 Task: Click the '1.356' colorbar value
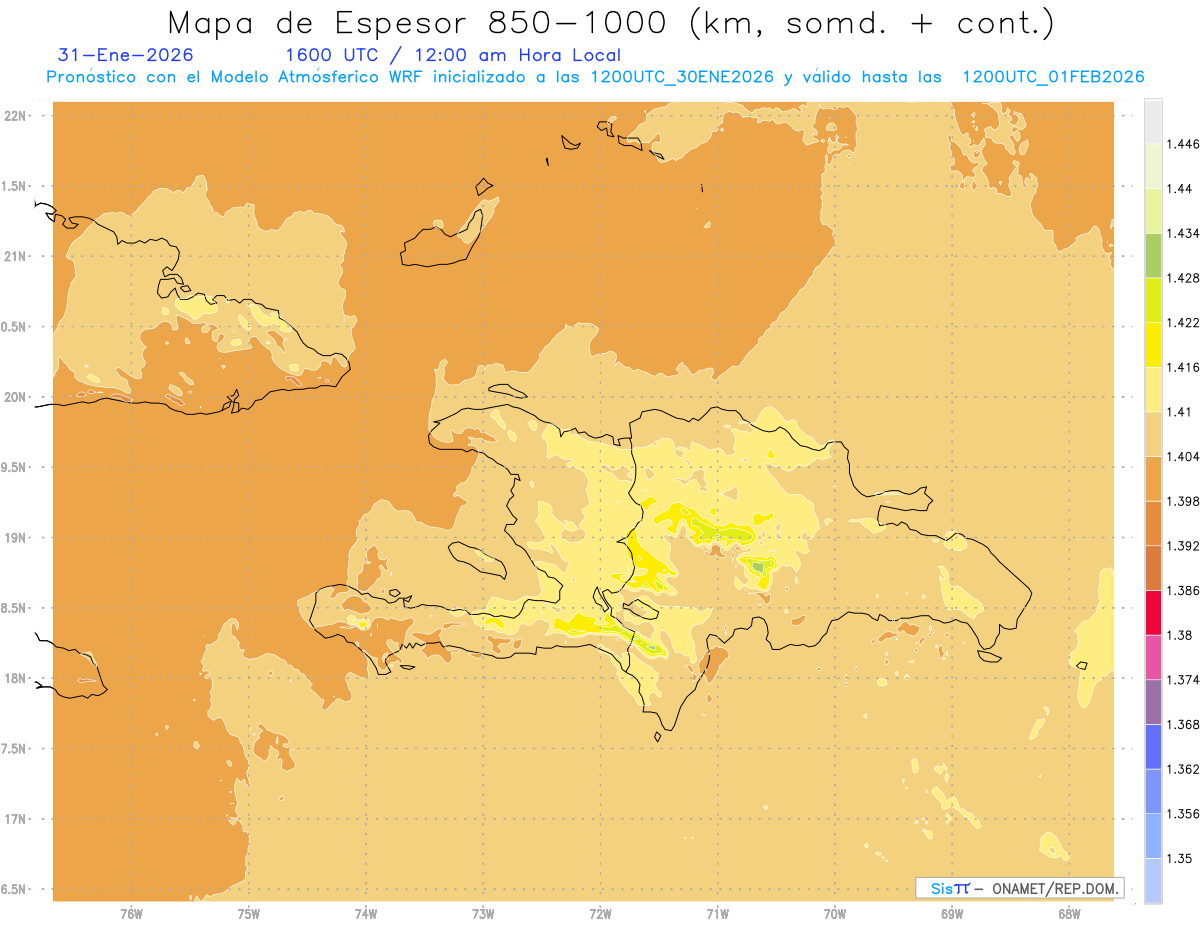pos(1182,813)
